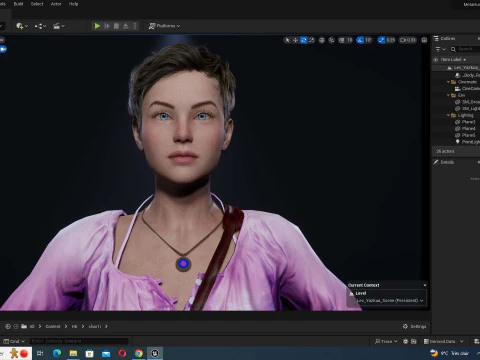Open the scale snap value dropdown
The image size is (480, 360).
click(x=391, y=40)
